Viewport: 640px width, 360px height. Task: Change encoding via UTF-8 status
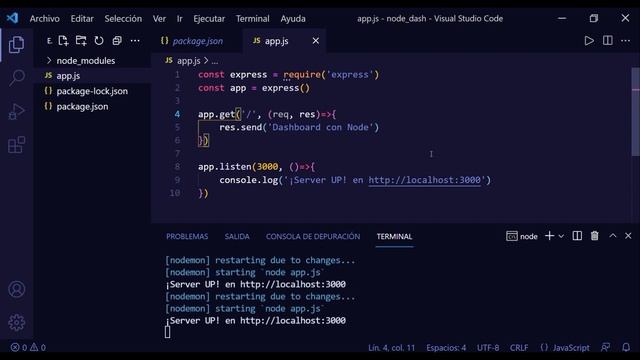pyautogui.click(x=488, y=348)
